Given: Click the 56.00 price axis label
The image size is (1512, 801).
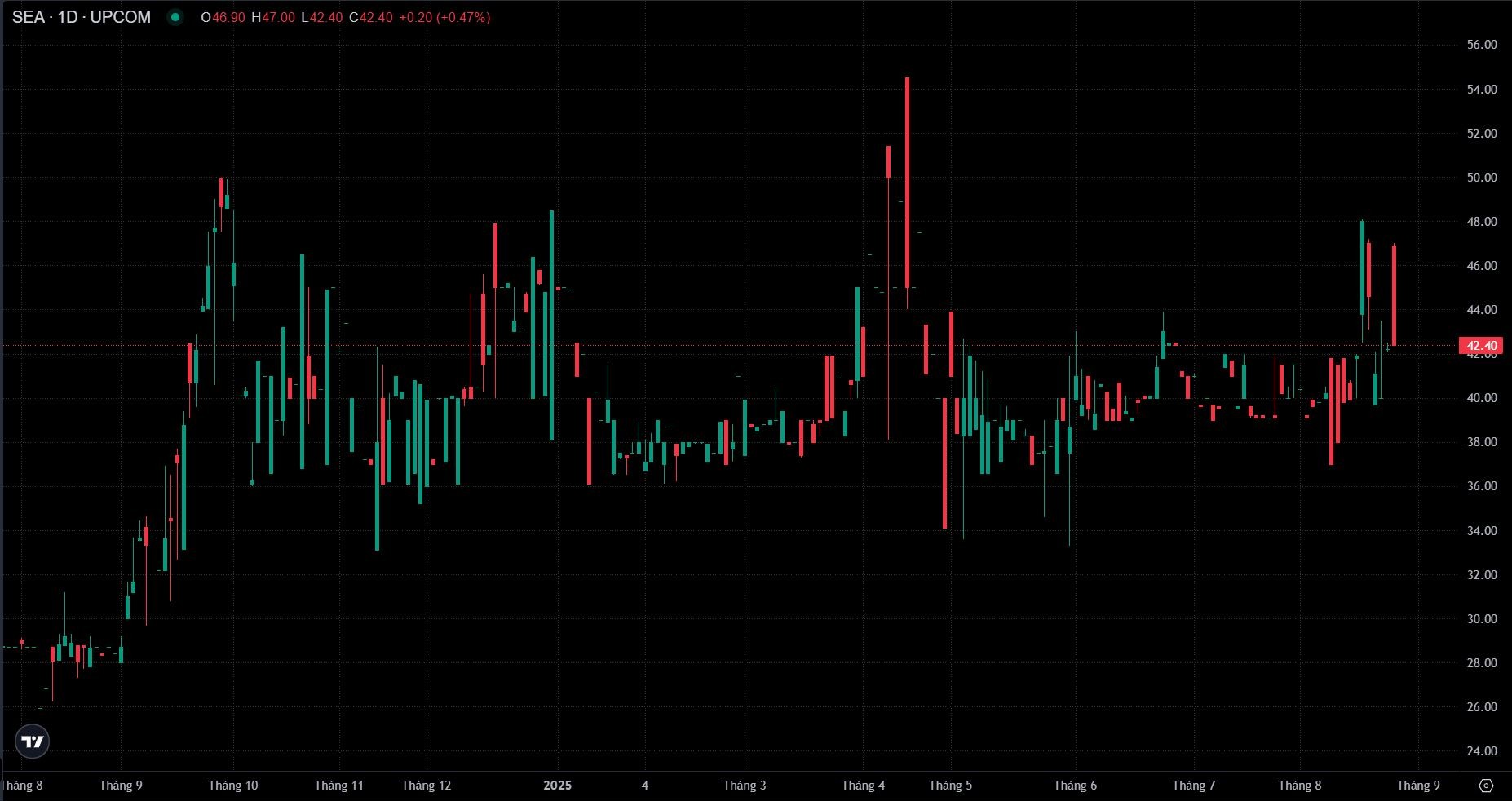Looking at the screenshot, I should click(x=1481, y=45).
